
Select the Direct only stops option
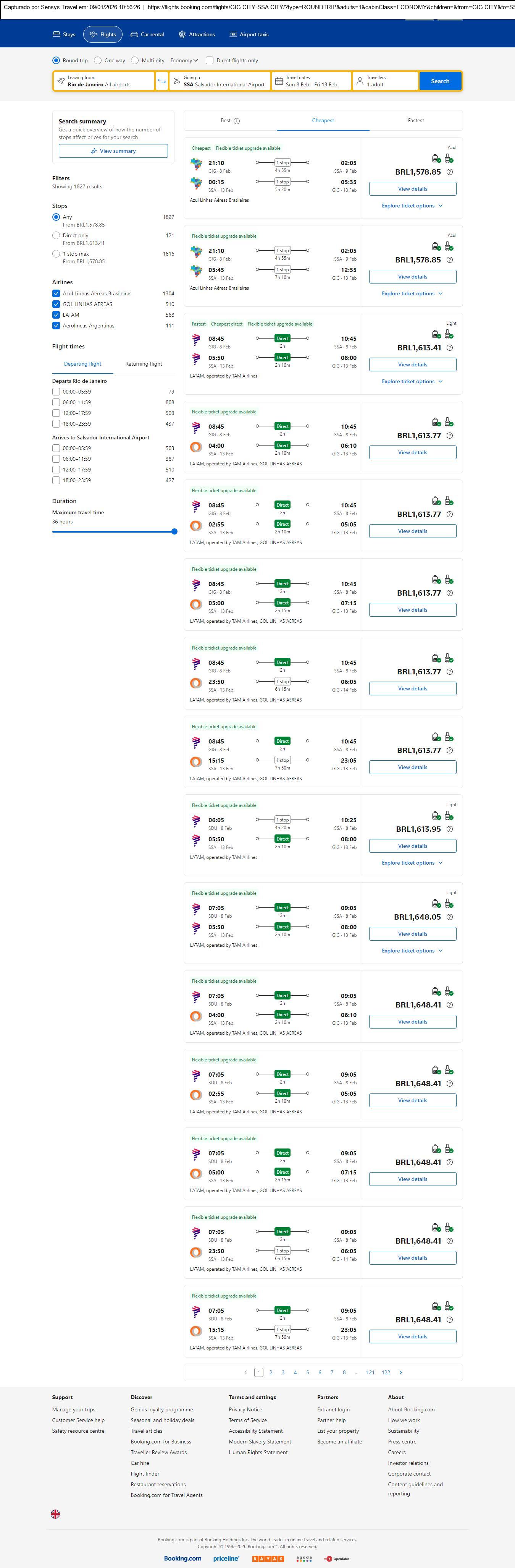[56, 236]
